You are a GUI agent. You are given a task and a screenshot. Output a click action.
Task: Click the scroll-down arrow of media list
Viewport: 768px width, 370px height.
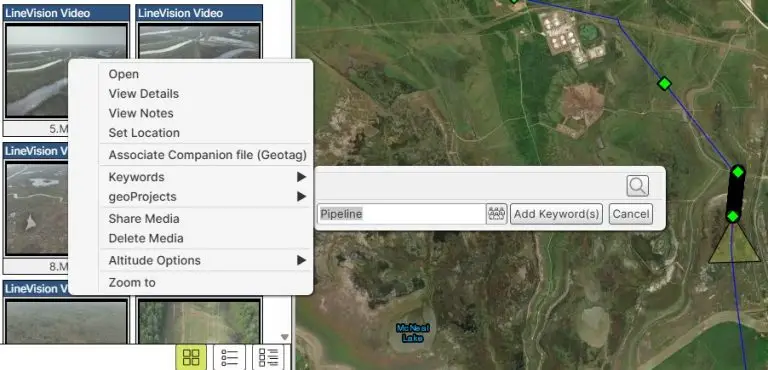click(285, 337)
